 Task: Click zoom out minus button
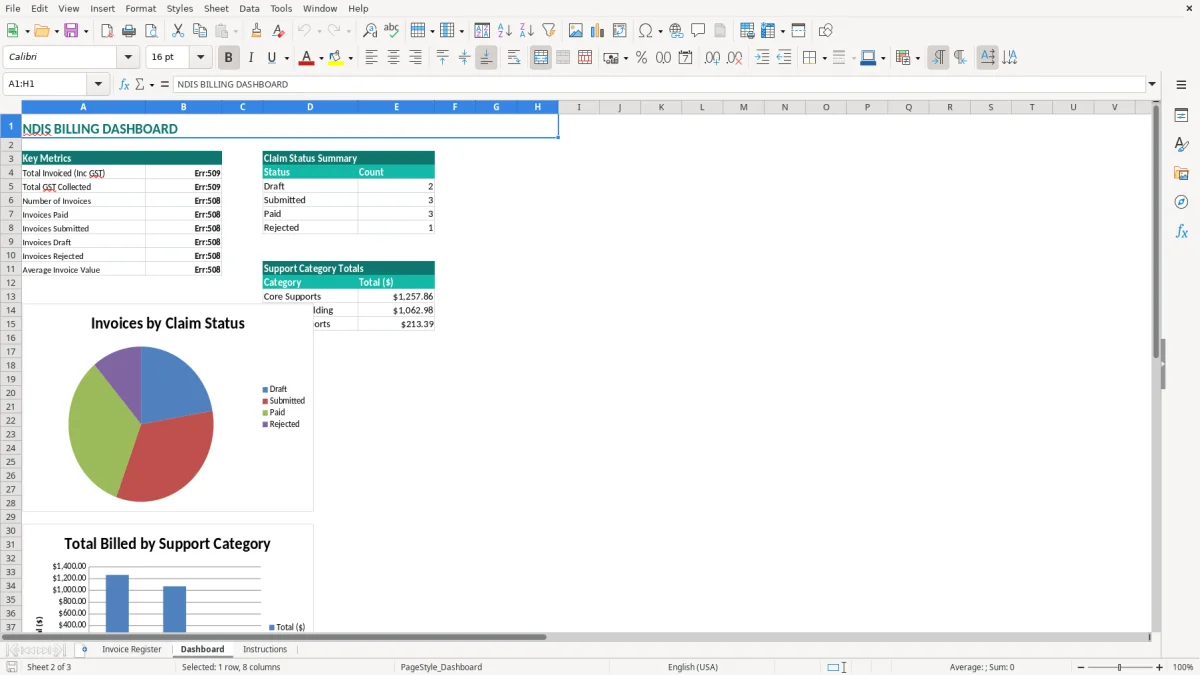[1081, 667]
